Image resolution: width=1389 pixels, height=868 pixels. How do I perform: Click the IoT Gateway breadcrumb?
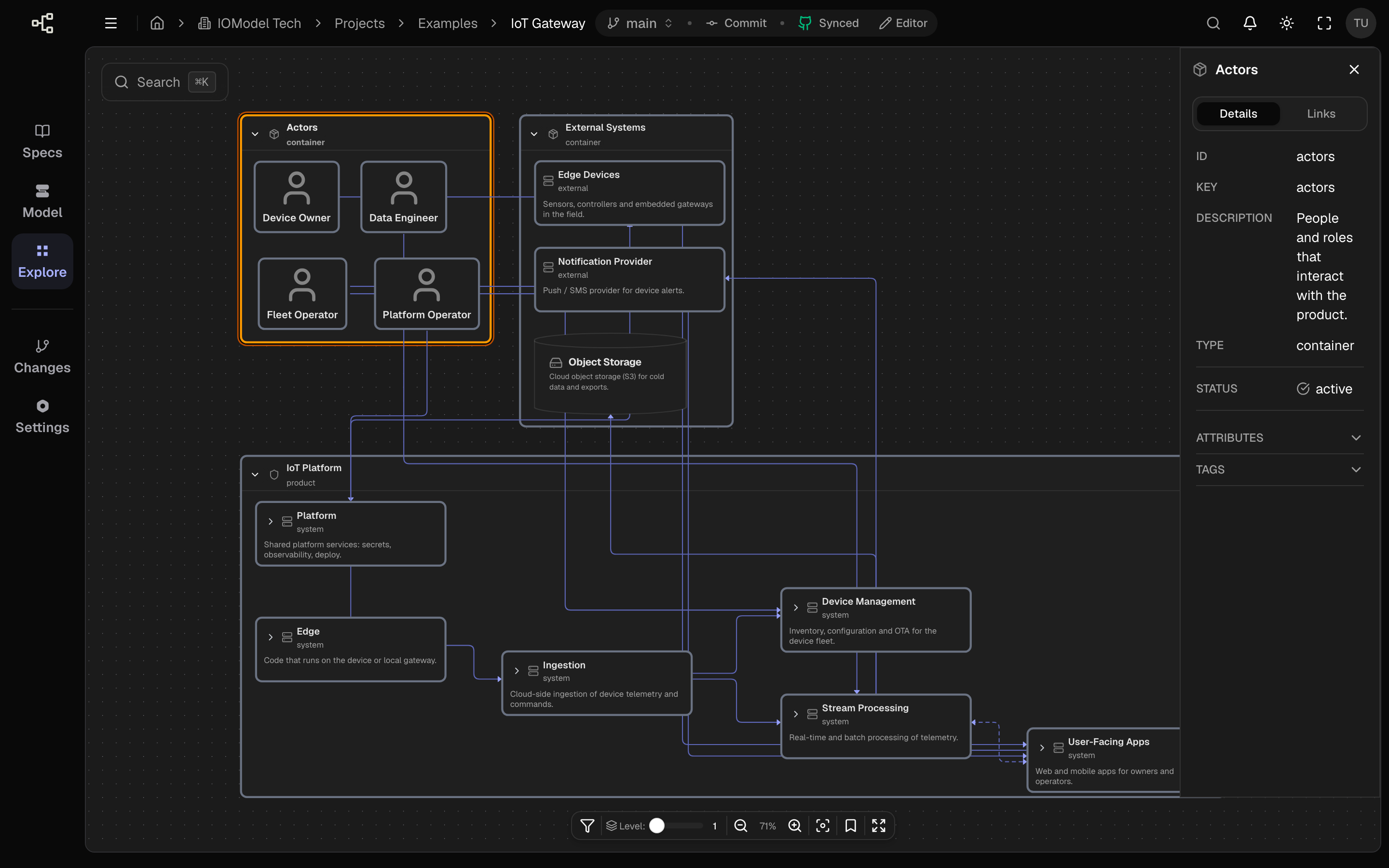pos(547,23)
